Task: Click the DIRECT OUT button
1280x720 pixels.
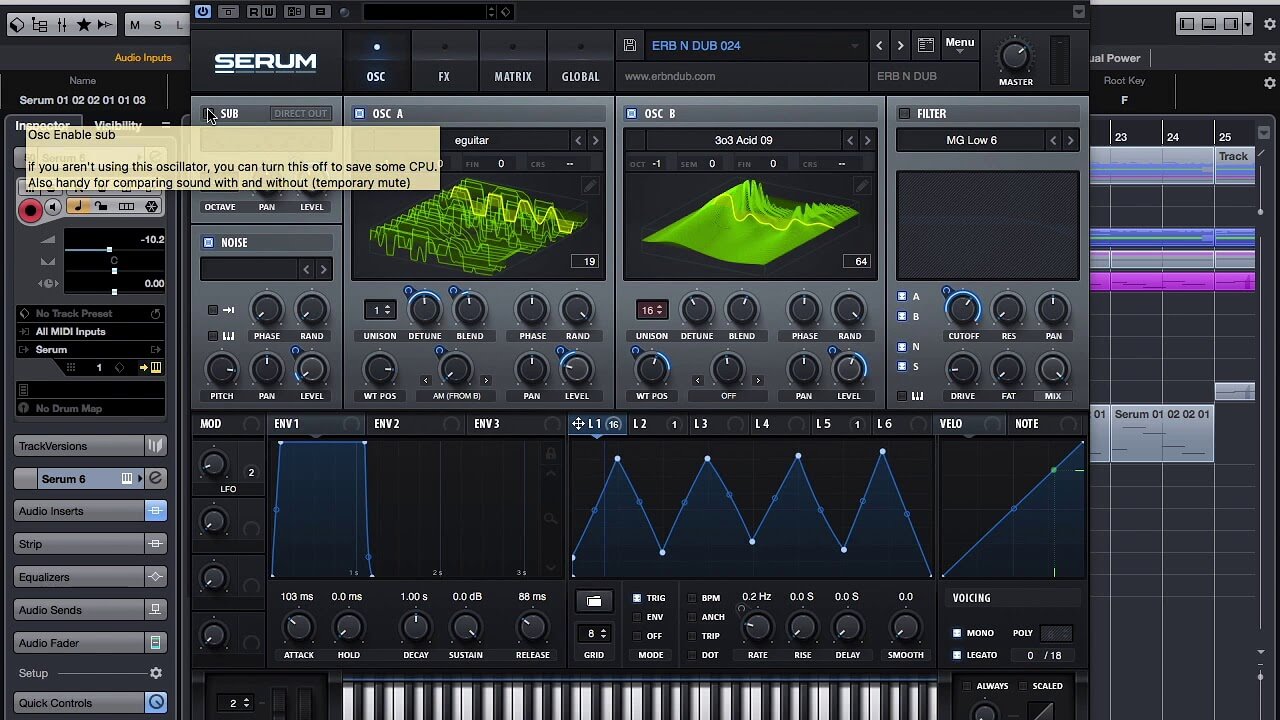Action: [300, 114]
